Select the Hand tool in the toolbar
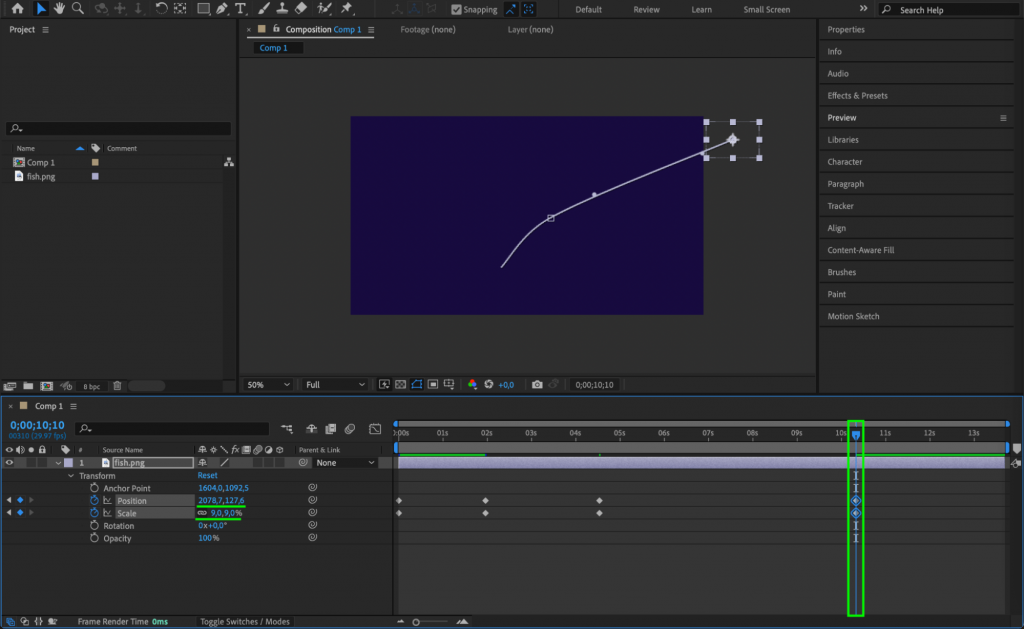This screenshot has height=629, width=1024. click(x=59, y=8)
